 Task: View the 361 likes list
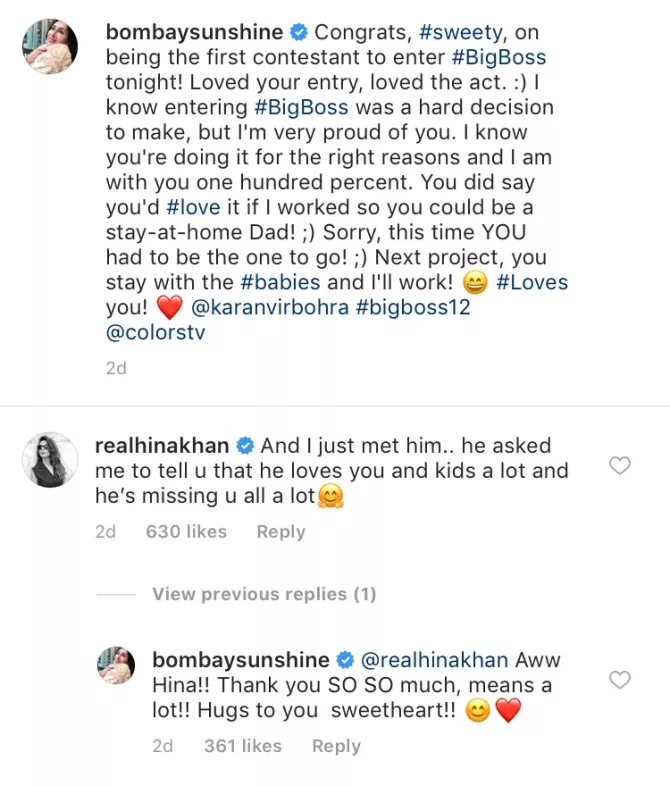point(242,746)
